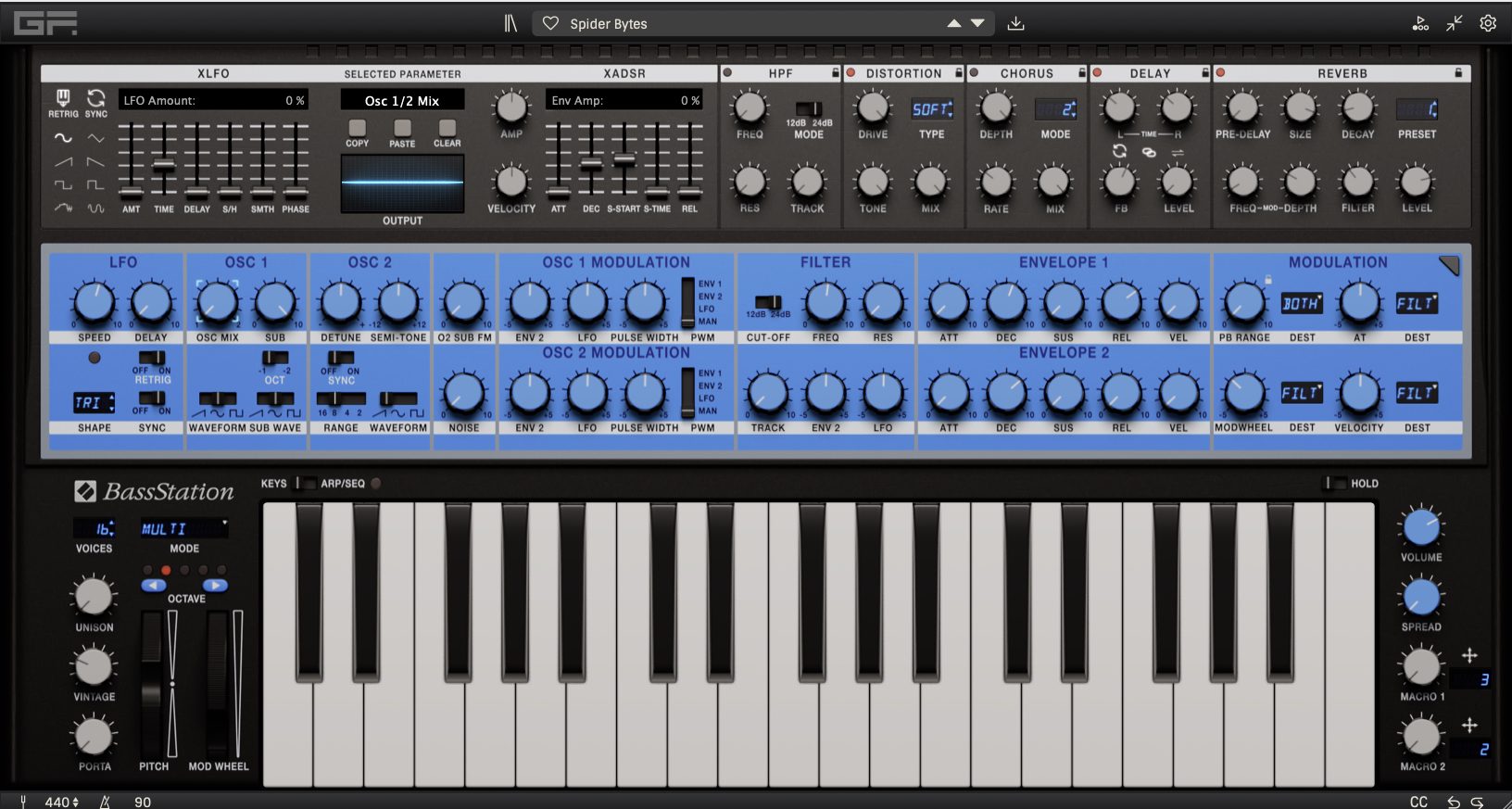
Task: Open the preset browser library icon
Action: tap(510, 23)
